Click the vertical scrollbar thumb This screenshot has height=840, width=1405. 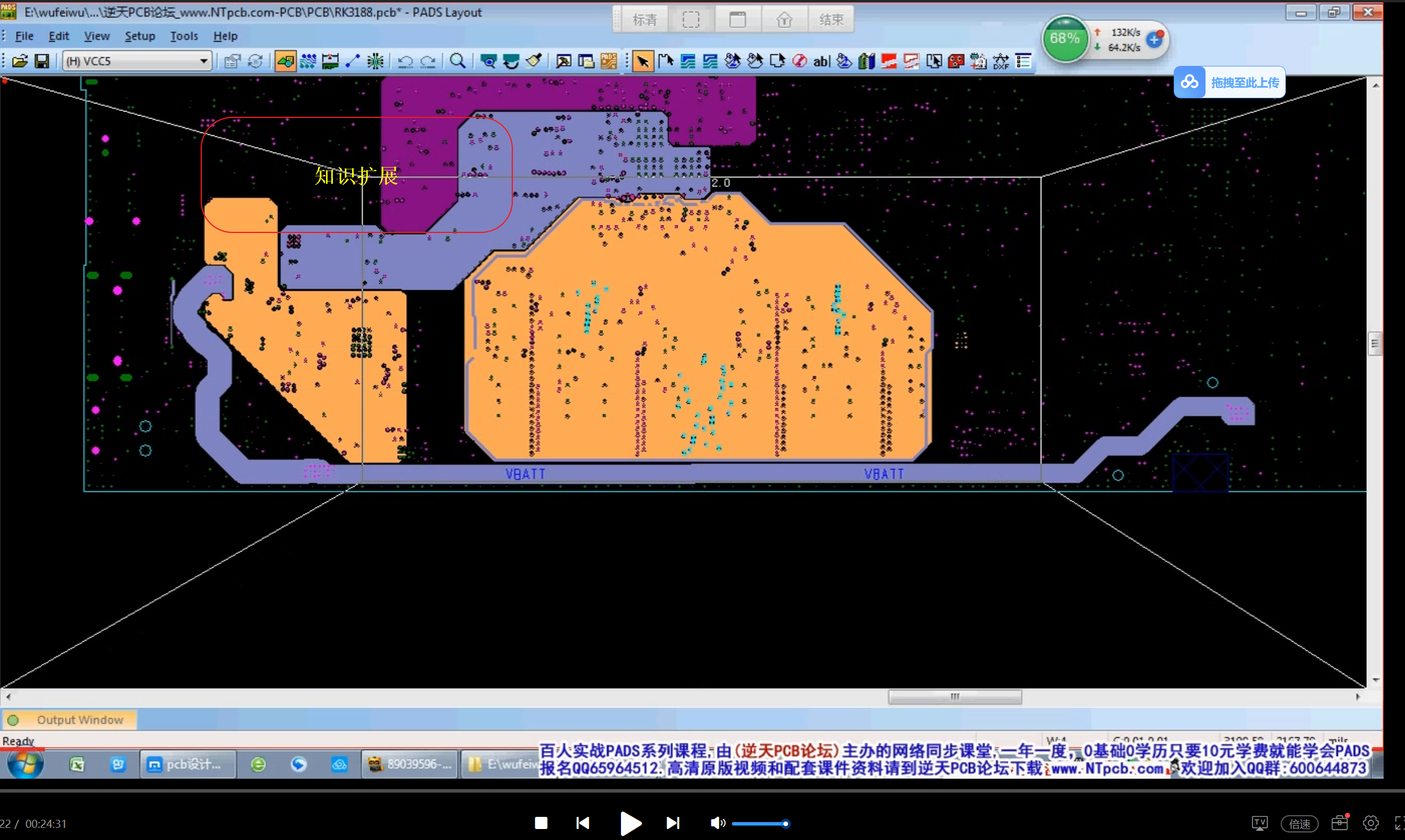1375,344
